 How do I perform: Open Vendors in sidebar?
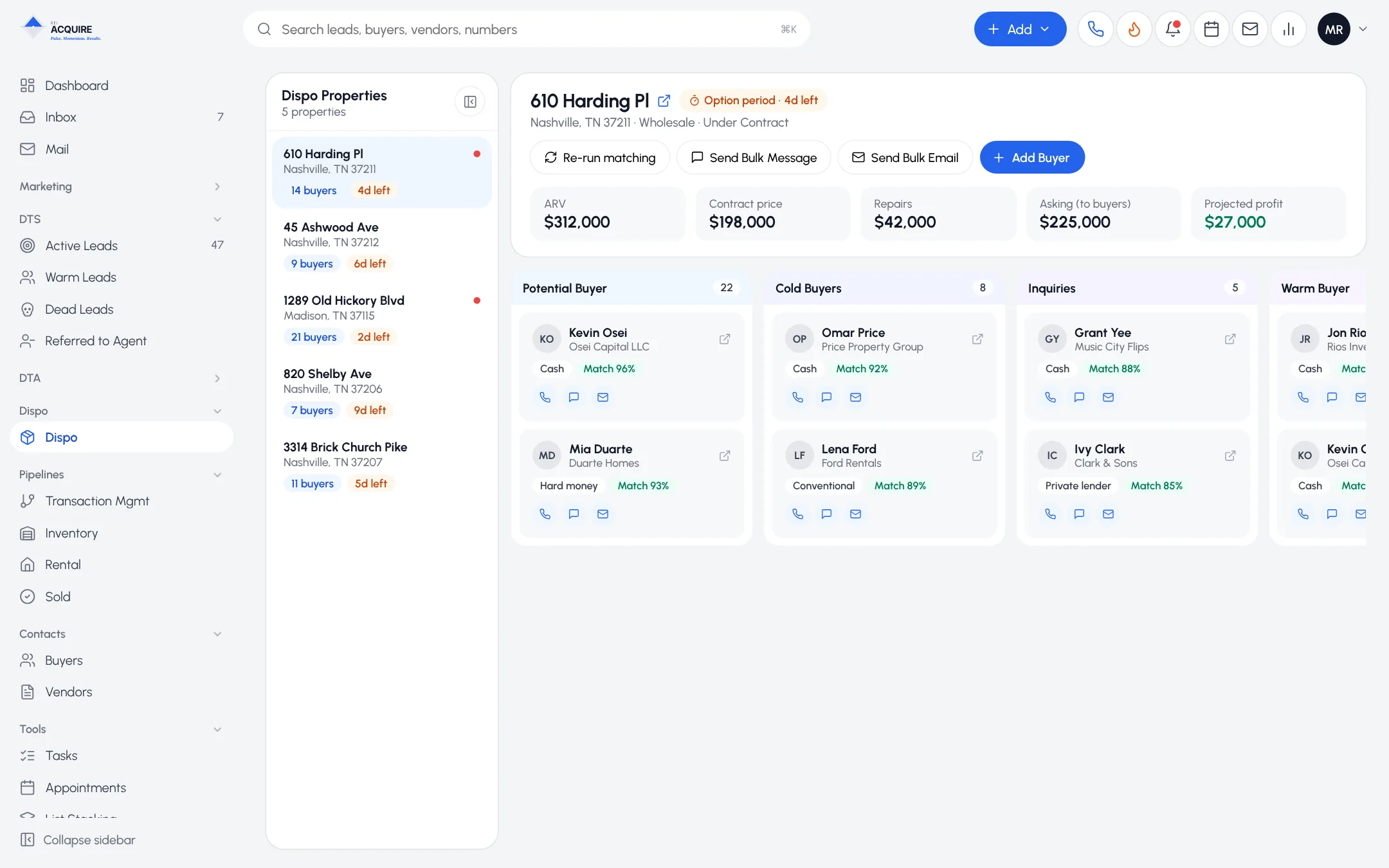coord(120,692)
